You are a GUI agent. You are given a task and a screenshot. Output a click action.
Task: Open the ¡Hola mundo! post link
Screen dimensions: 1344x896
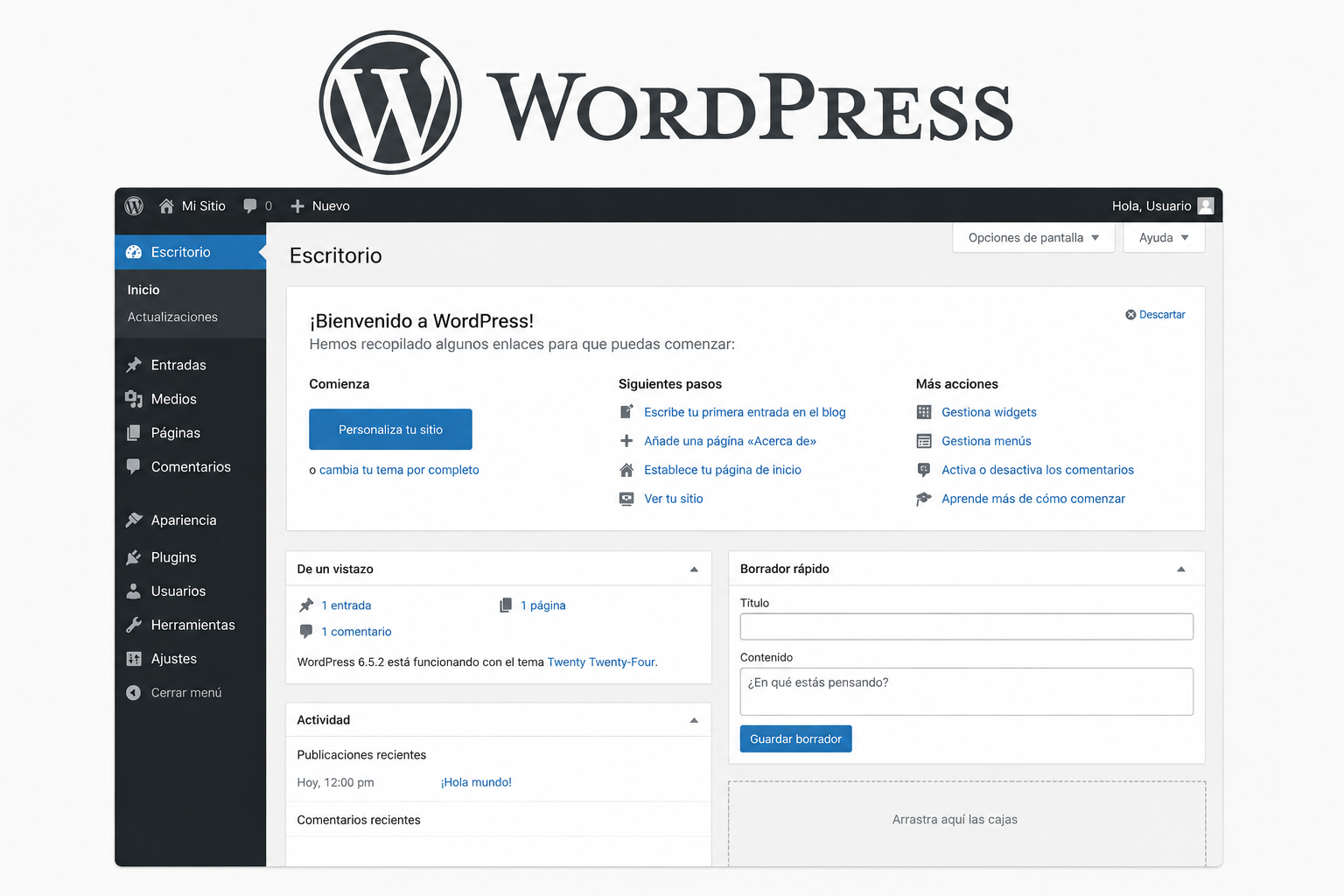point(476,782)
